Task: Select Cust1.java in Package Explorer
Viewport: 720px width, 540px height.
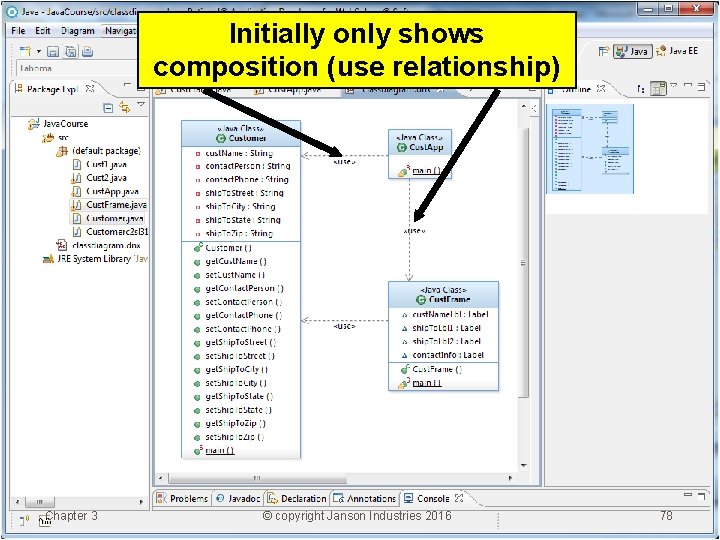Action: point(100,164)
